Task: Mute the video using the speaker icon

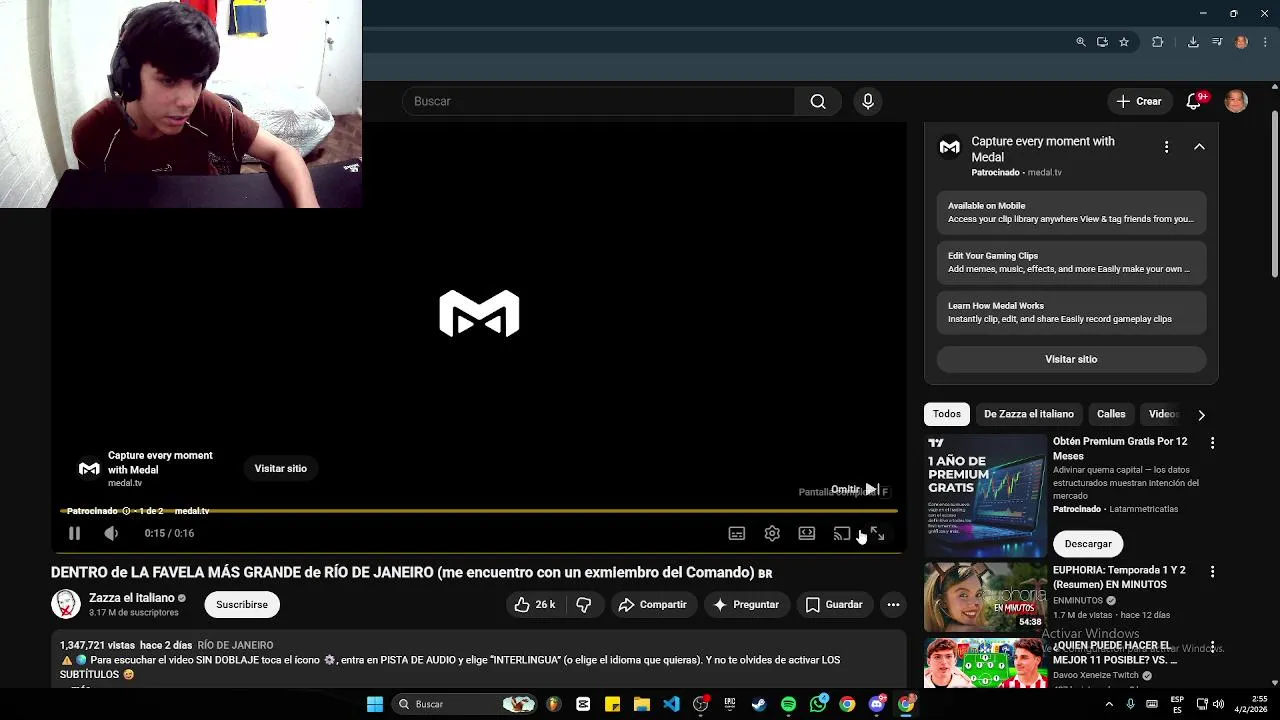Action: [111, 534]
